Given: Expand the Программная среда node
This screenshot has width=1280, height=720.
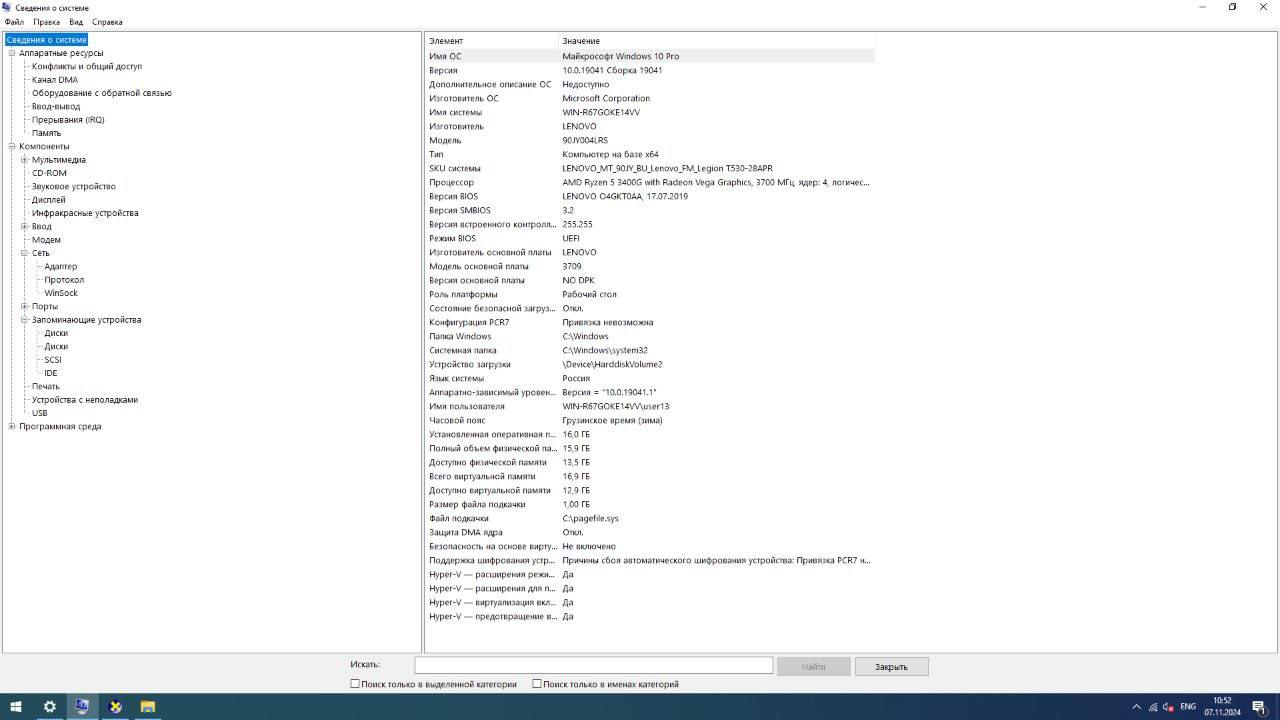Looking at the screenshot, I should click(12, 426).
